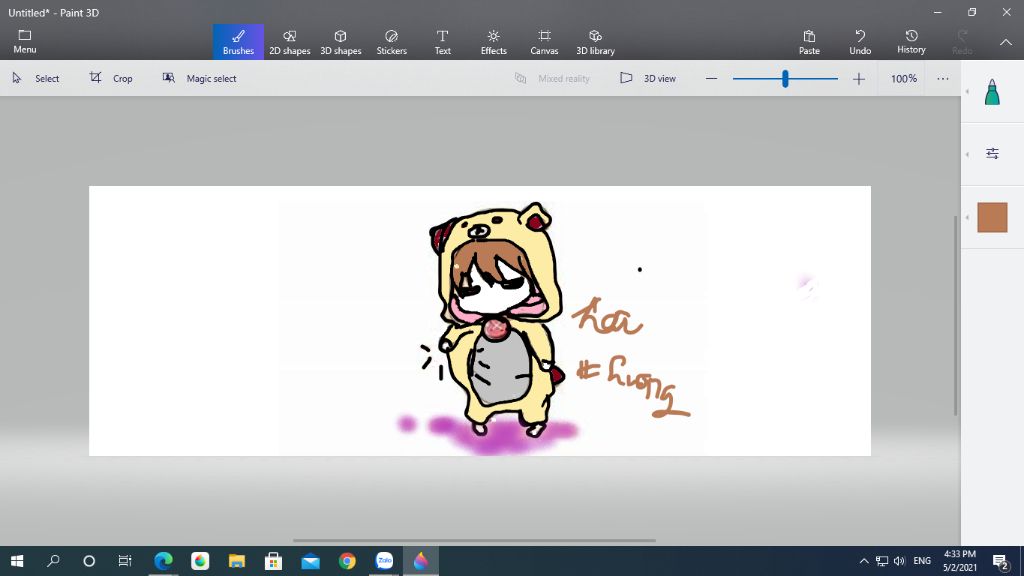Click the drawn chibi character on canvas
The image size is (1024, 576).
496,320
